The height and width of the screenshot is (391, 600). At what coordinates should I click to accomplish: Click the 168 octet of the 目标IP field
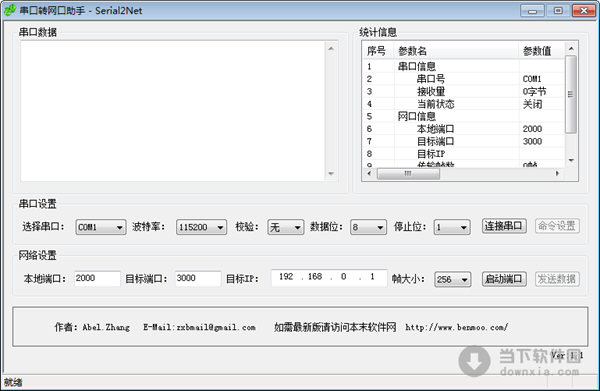click(315, 277)
